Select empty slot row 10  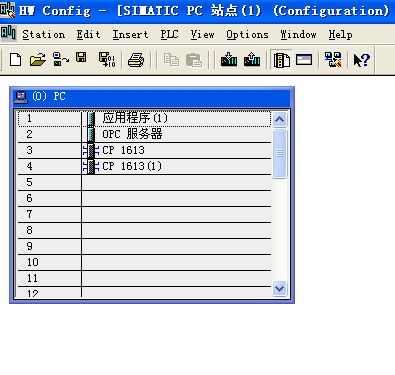tap(144, 263)
